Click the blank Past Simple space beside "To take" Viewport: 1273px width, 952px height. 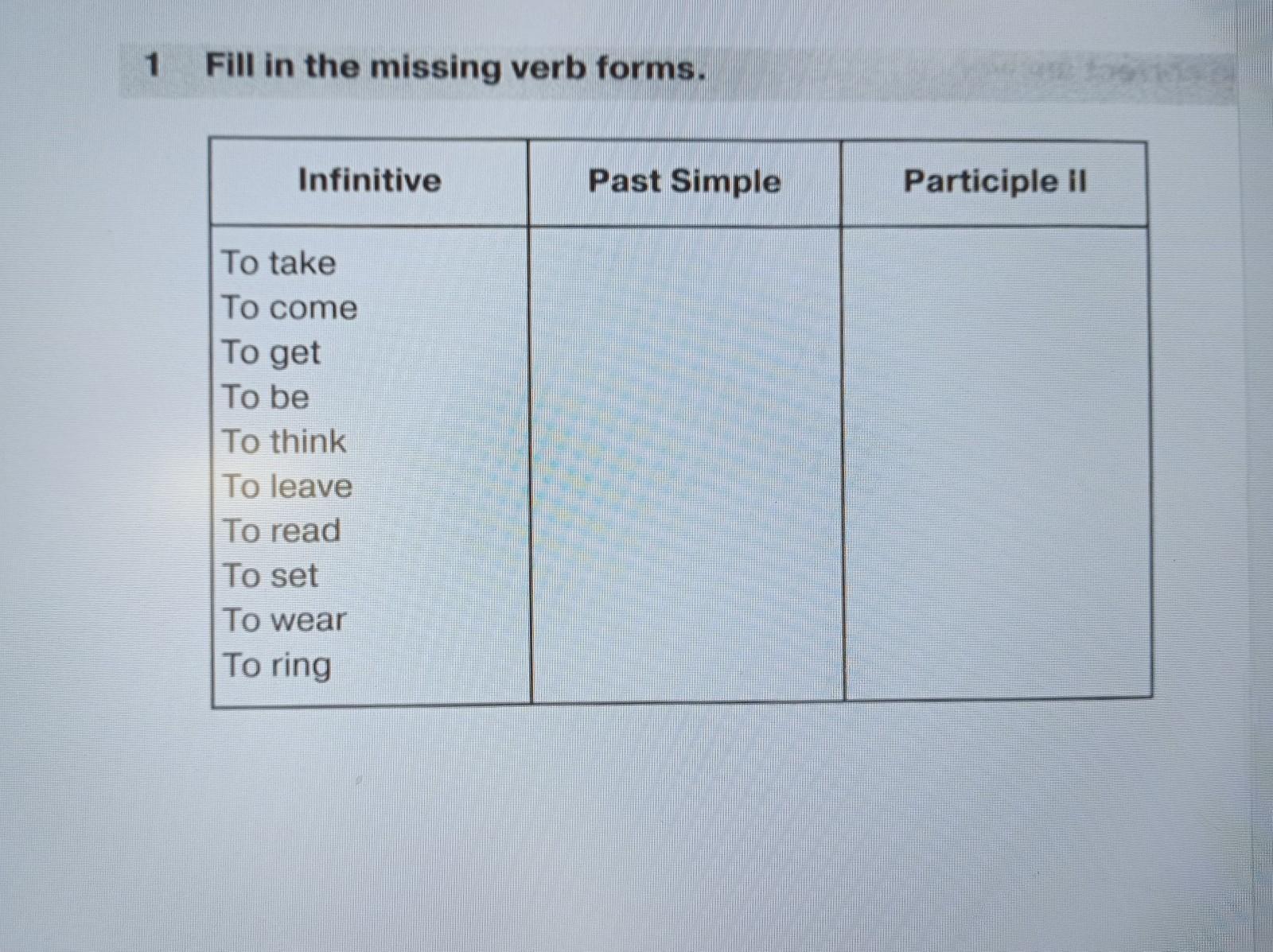[x=686, y=263]
